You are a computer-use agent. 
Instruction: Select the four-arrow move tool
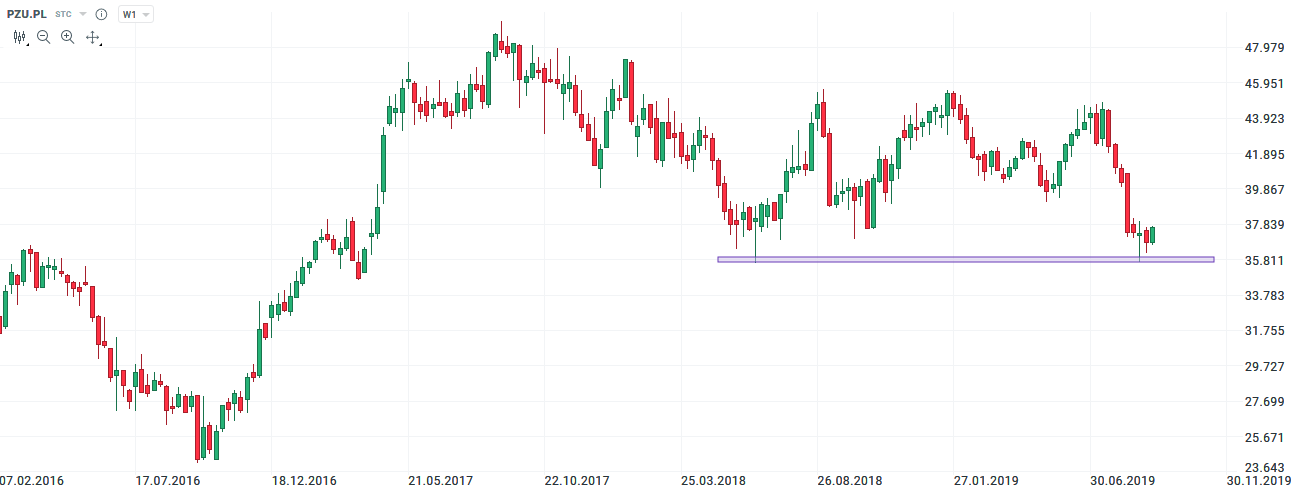[93, 37]
